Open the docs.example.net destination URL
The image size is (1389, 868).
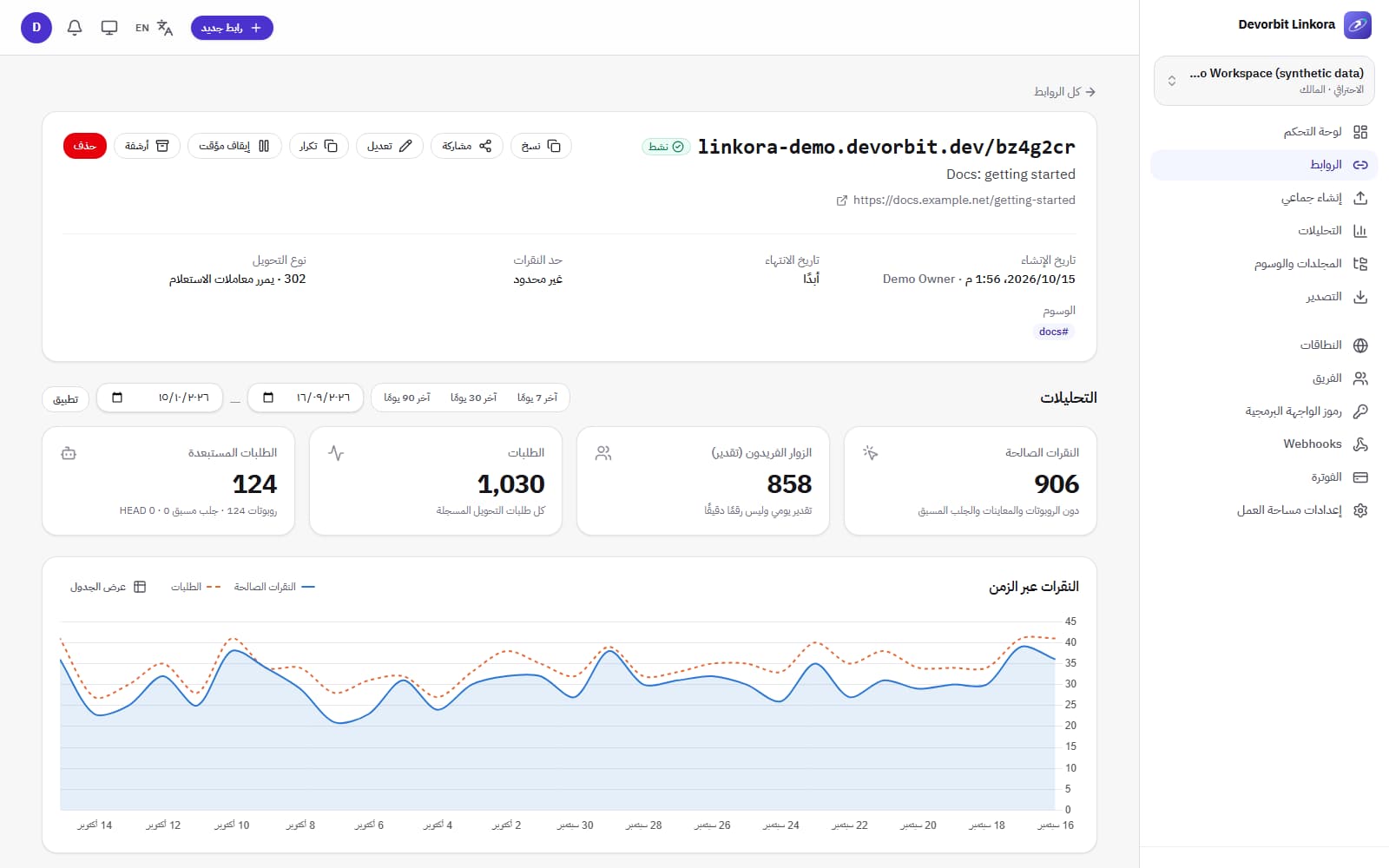pyautogui.click(x=956, y=201)
